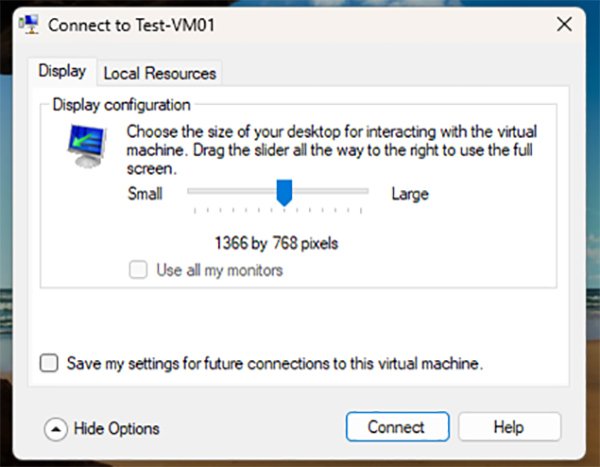Click the monitor icon in Display configuration
This screenshot has height=467, width=600.
pos(87,146)
